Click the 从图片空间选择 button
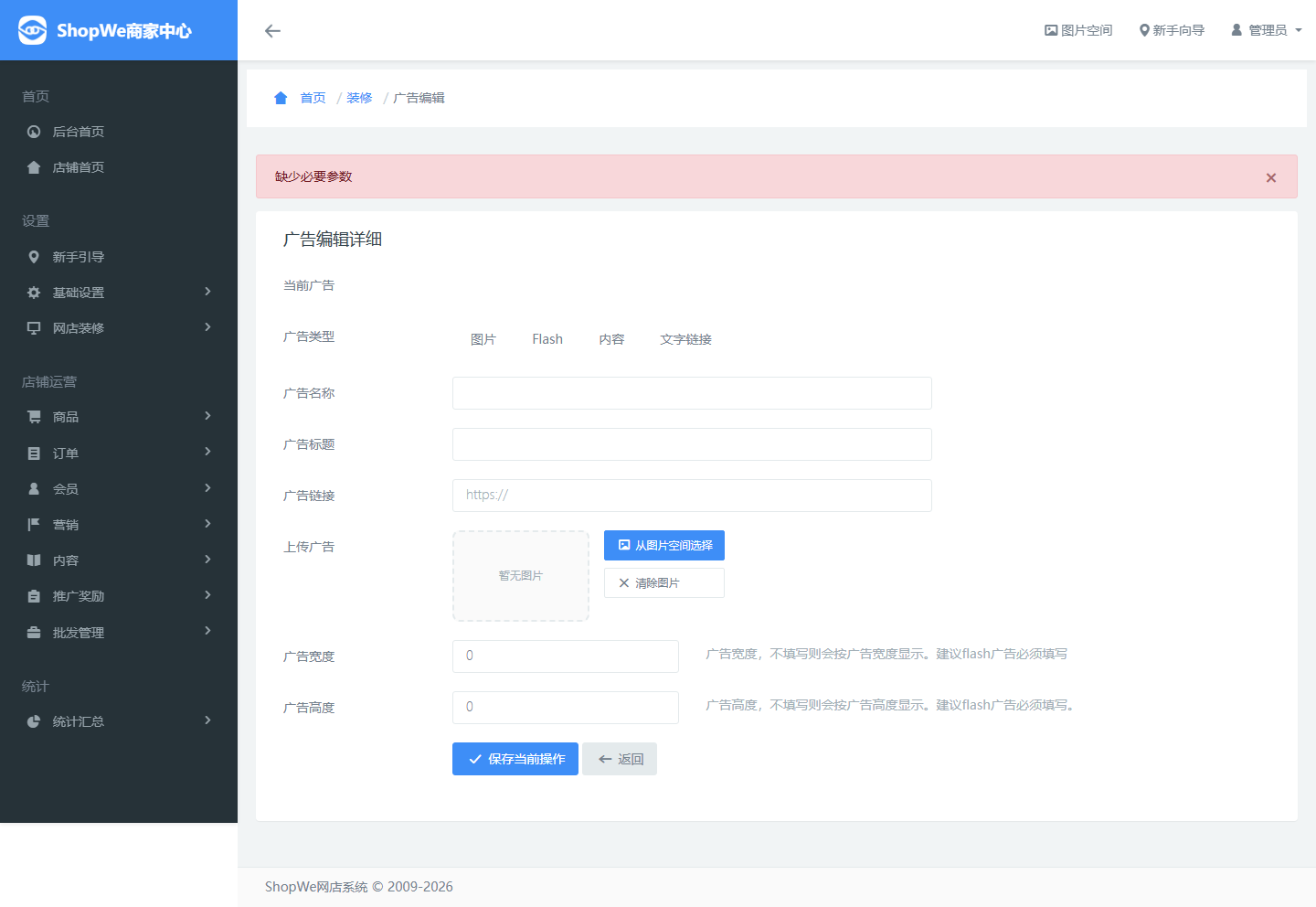 664,545
